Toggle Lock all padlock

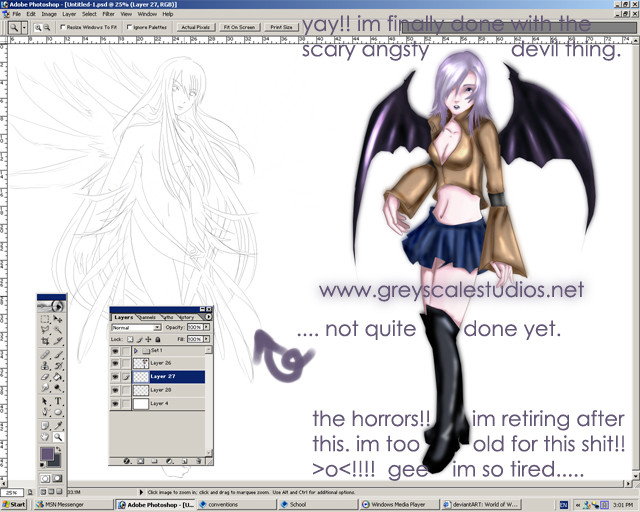pyautogui.click(x=158, y=339)
